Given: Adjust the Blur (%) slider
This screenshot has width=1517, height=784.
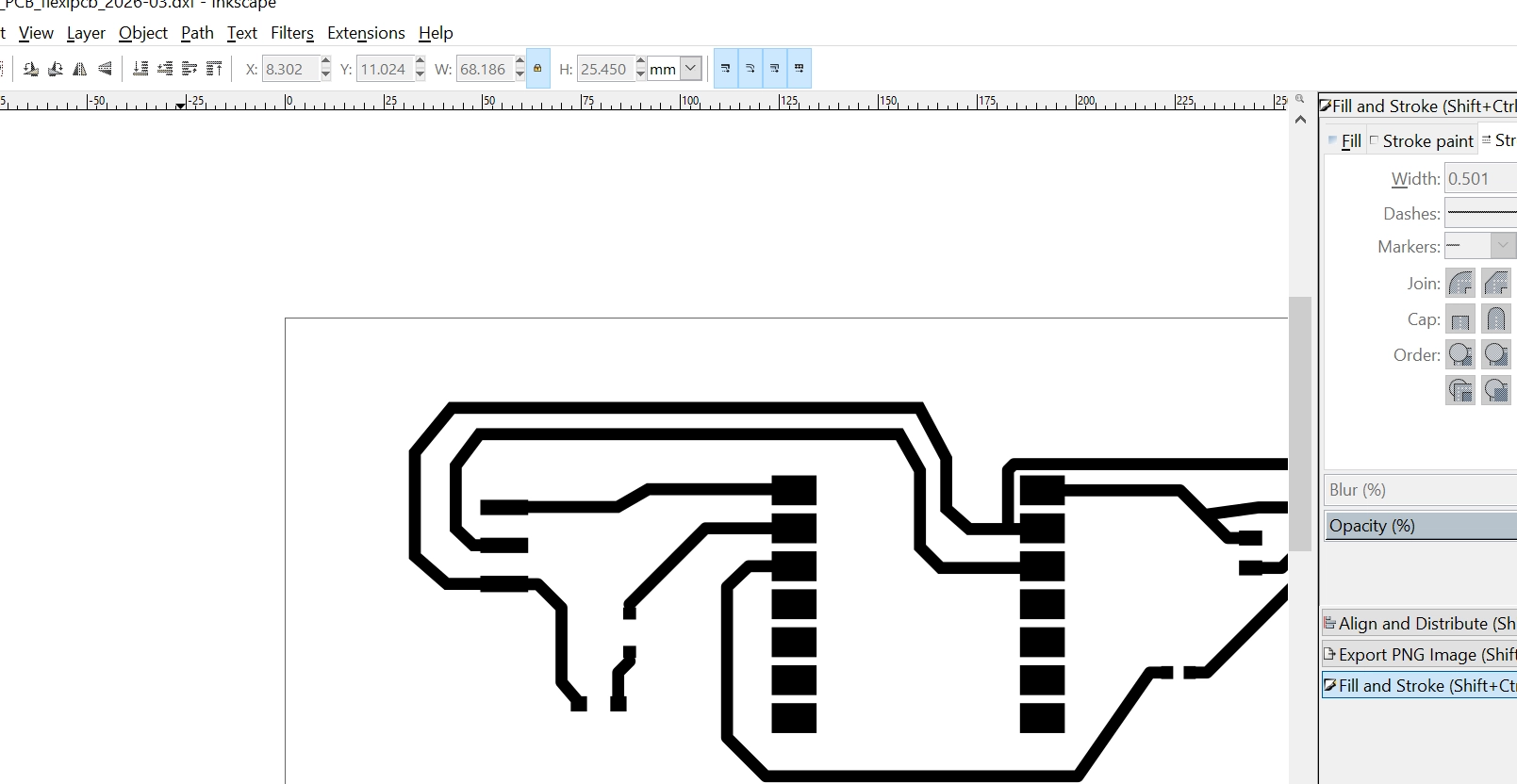Looking at the screenshot, I should pos(1420,490).
